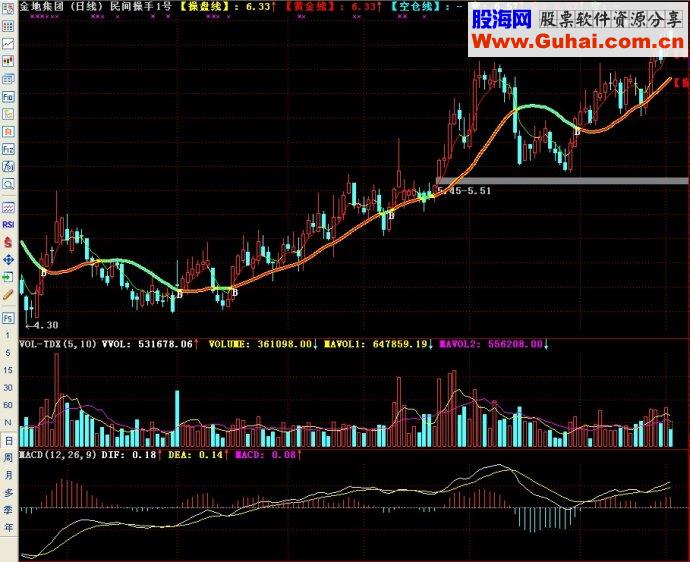
Task: Switch to the intraday line chart icon
Action: 8,44
